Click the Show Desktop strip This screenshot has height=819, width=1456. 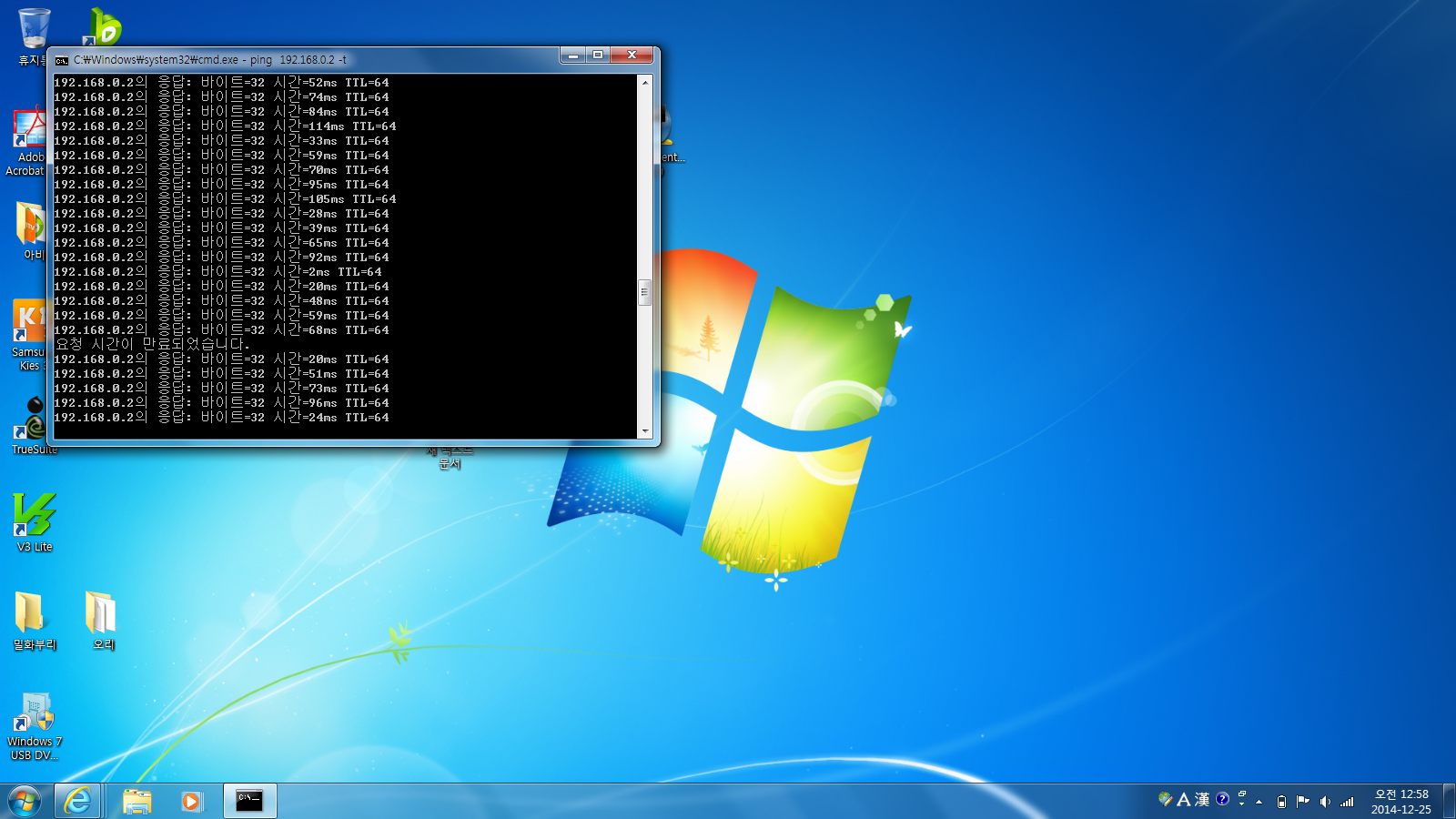click(x=1449, y=801)
